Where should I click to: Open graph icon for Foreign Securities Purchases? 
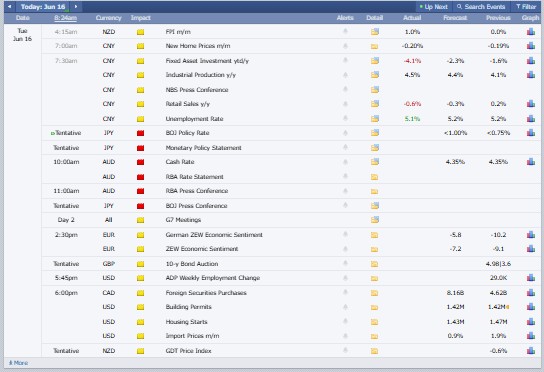point(531,293)
